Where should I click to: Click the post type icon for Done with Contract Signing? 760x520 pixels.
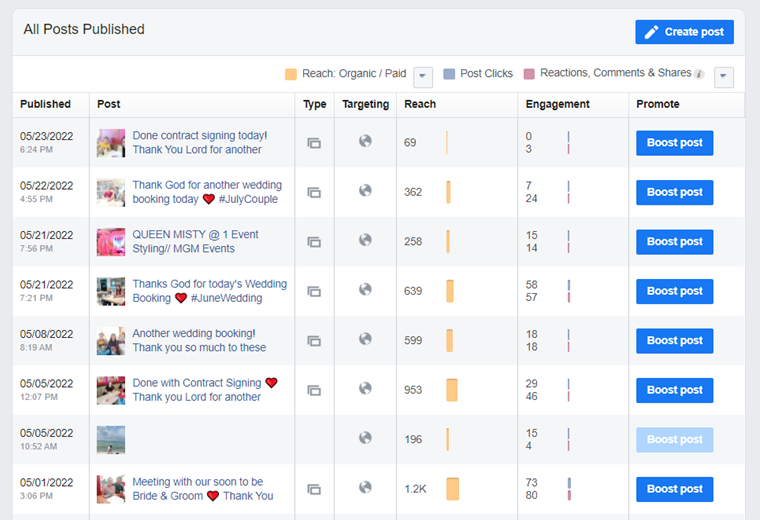tap(314, 391)
